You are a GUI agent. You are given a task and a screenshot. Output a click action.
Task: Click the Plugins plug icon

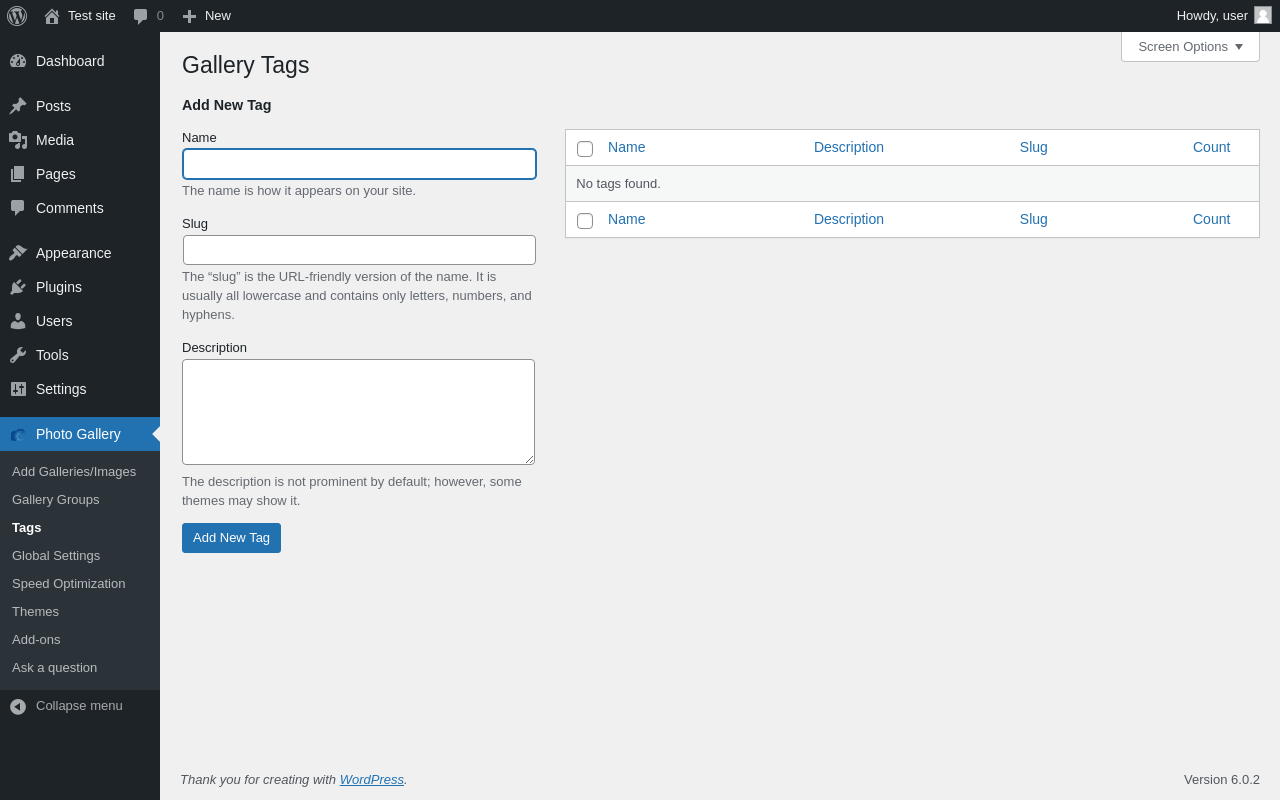[18, 287]
